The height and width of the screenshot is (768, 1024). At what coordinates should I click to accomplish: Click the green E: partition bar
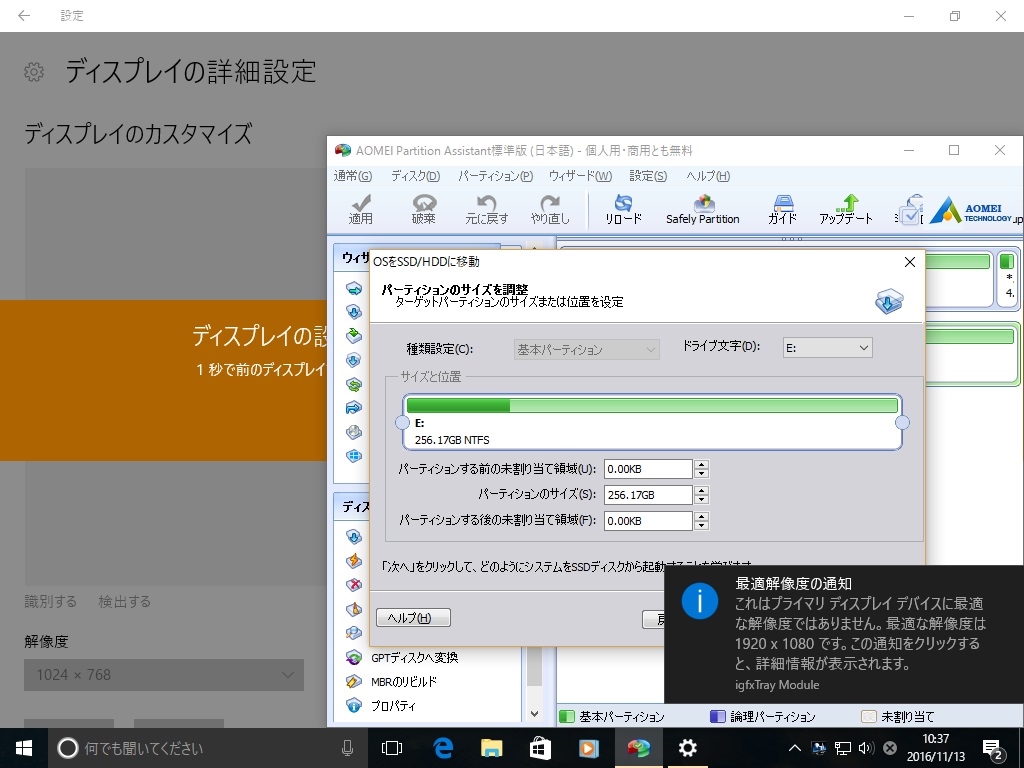652,406
